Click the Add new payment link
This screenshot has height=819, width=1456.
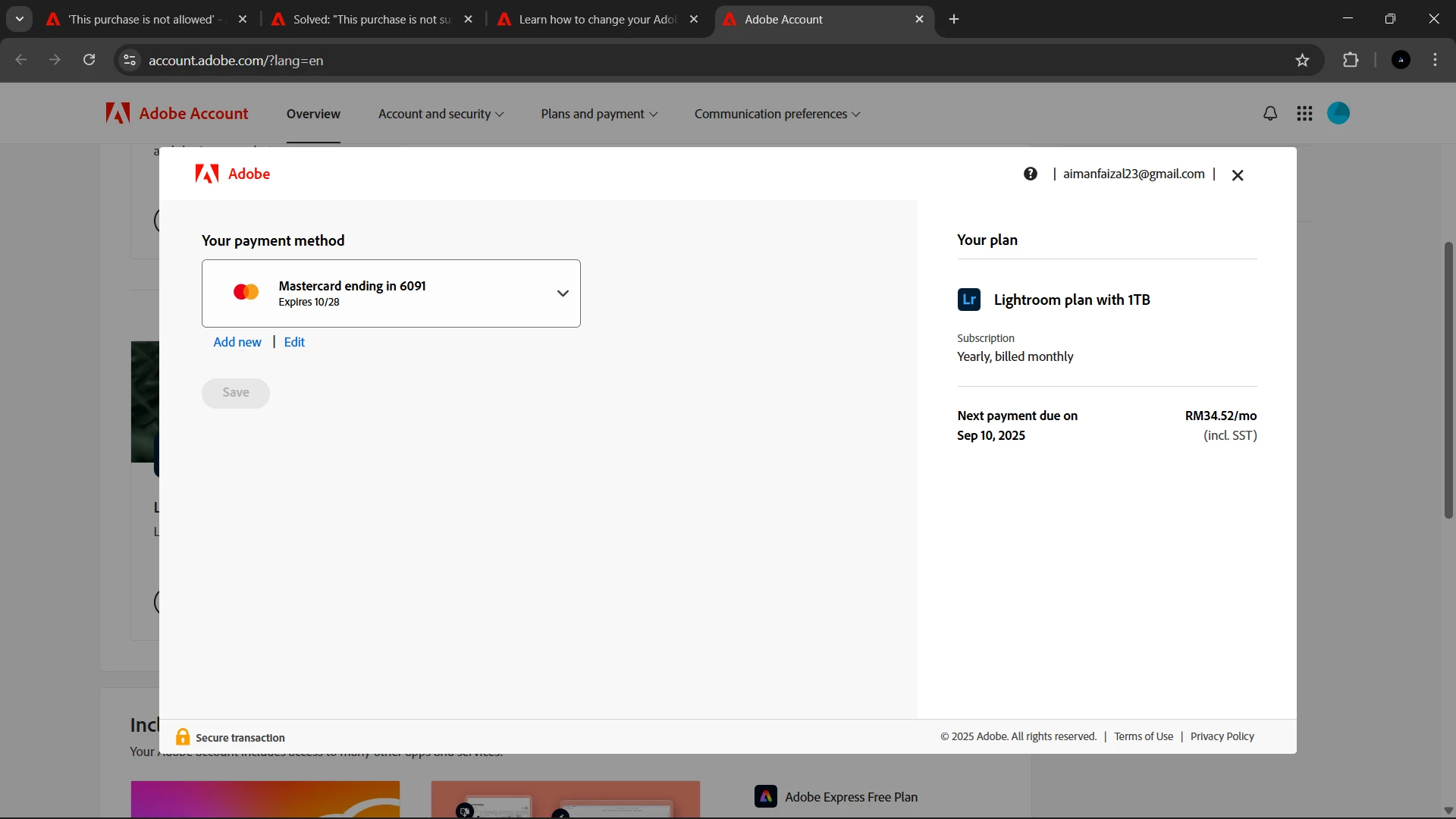(x=237, y=342)
